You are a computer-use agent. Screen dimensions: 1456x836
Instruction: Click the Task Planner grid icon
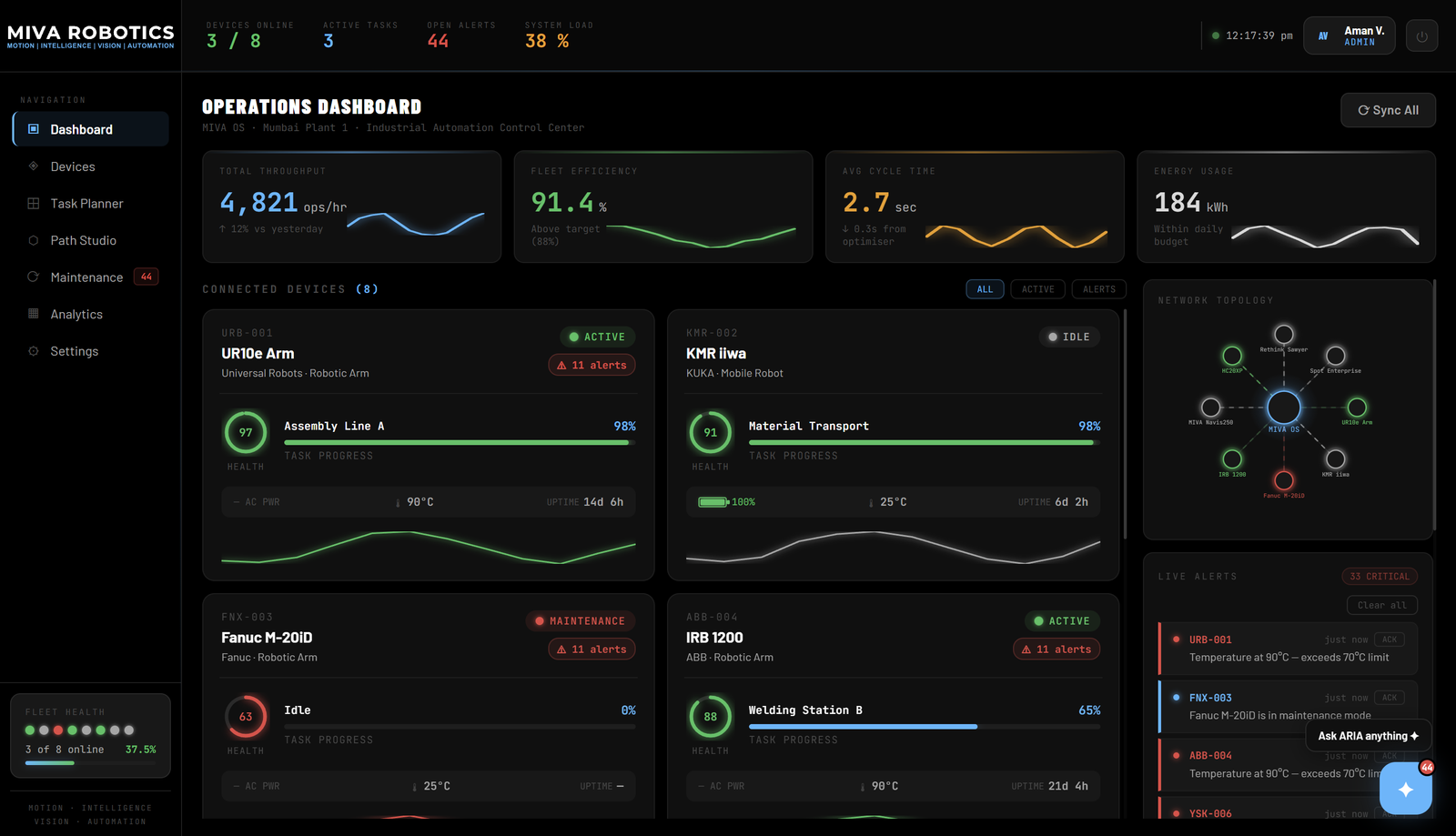[34, 204]
